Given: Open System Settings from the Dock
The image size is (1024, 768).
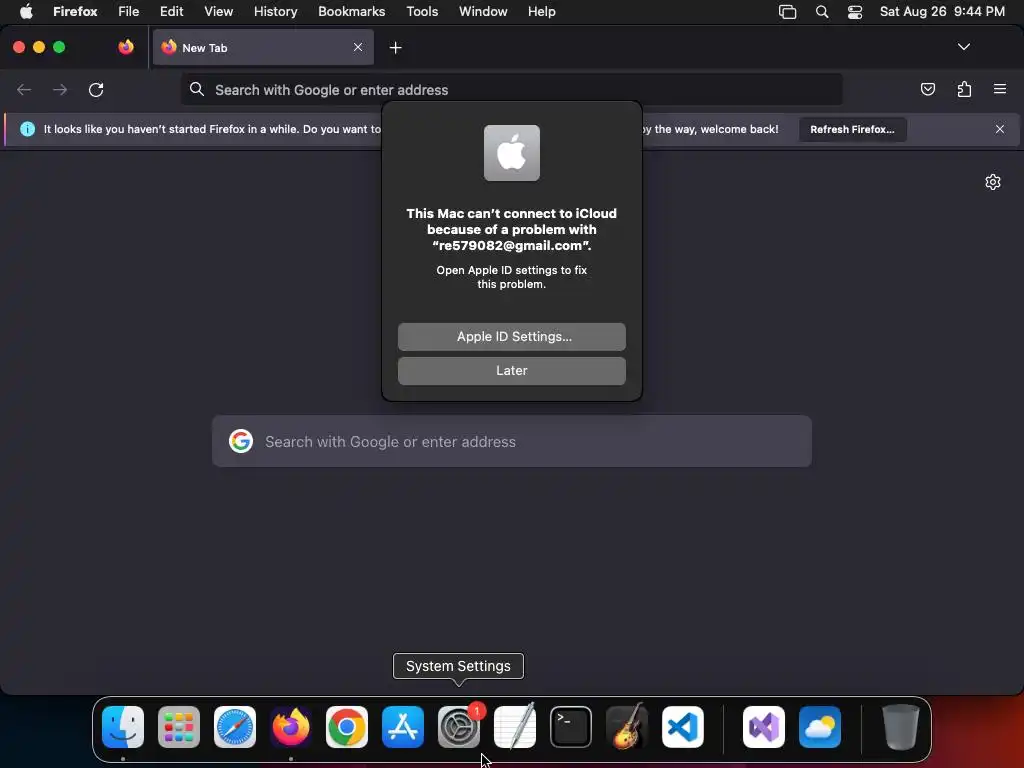Looking at the screenshot, I should click(459, 727).
